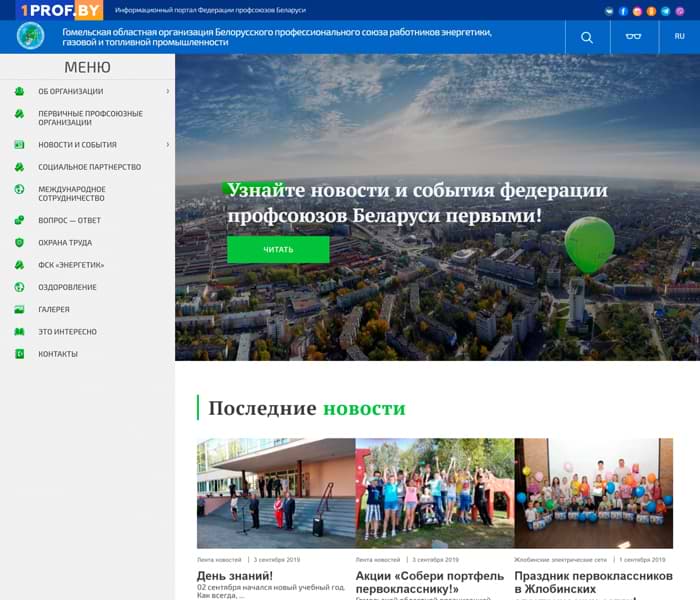Viewport: 700px width, 600px height.
Task: Click the icon beside Об организации
Action: (19, 91)
